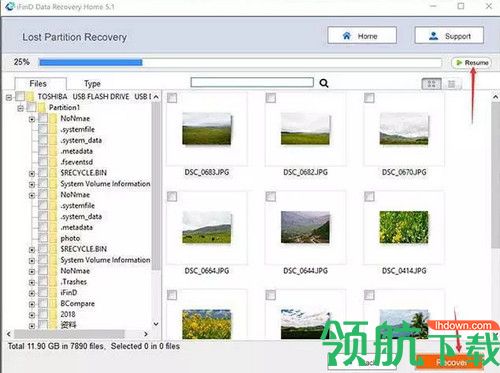The image size is (500, 373).
Task: Expand the first System Volume Information folder
Action: tap(32, 184)
